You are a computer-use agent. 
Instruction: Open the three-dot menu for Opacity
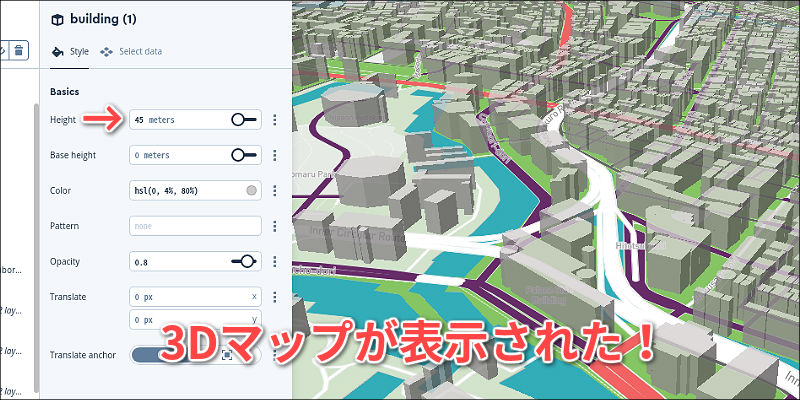click(x=275, y=262)
